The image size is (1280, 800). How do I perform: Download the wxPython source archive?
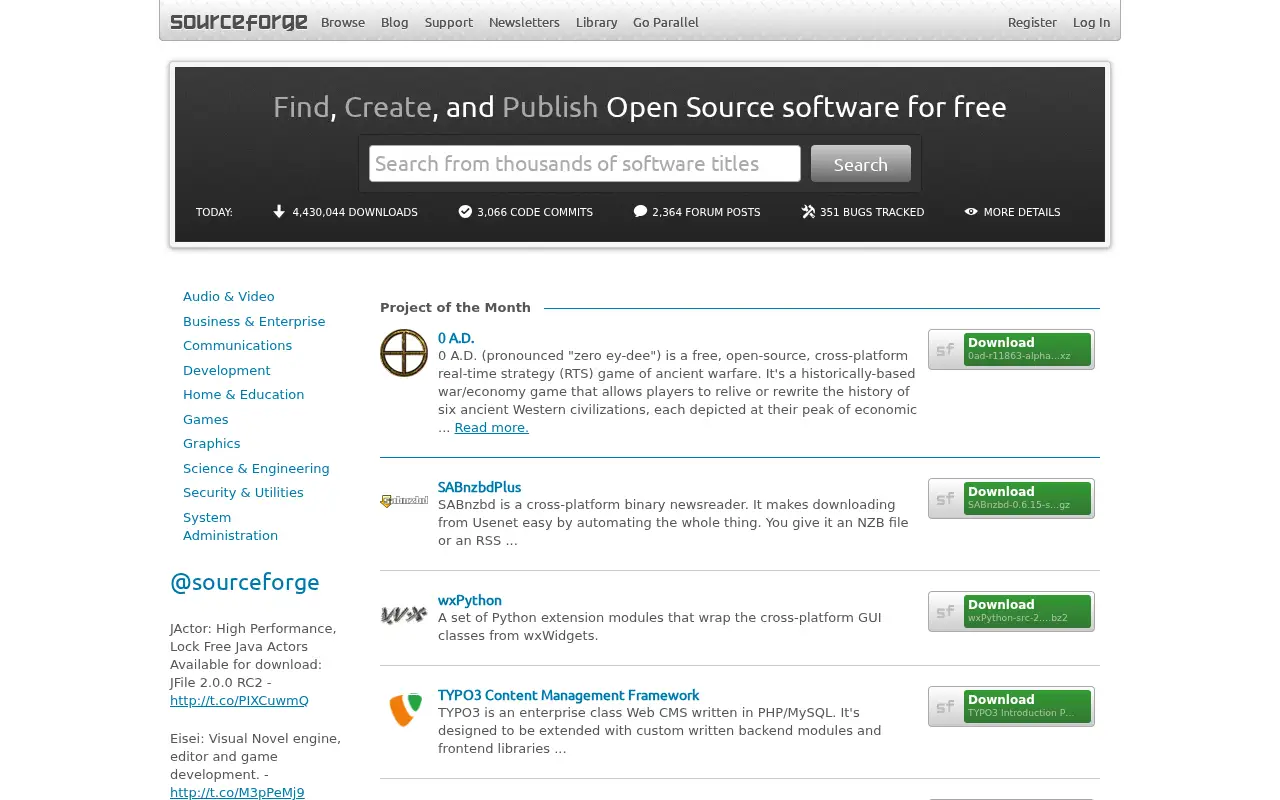click(1011, 611)
